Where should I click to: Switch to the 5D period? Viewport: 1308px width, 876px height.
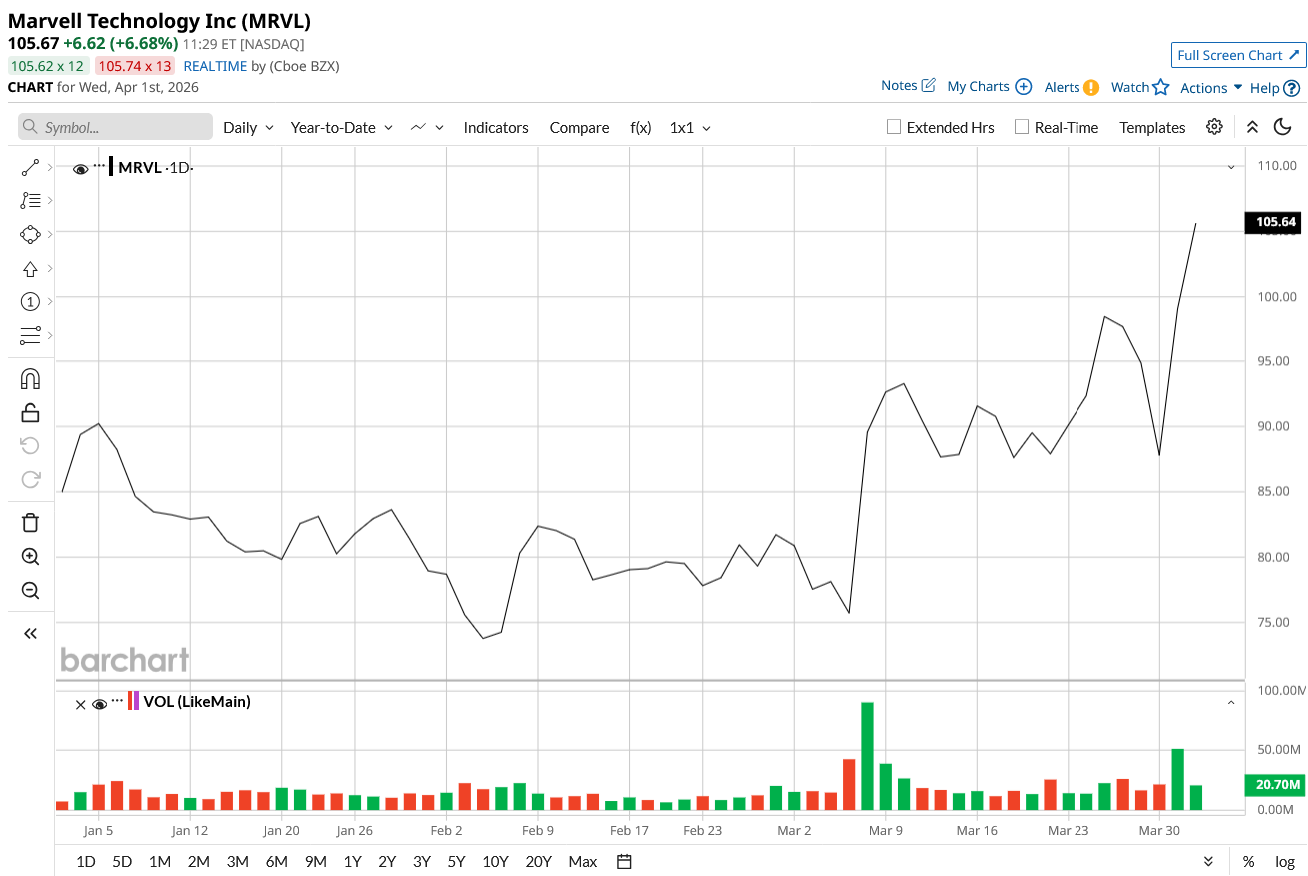[122, 861]
